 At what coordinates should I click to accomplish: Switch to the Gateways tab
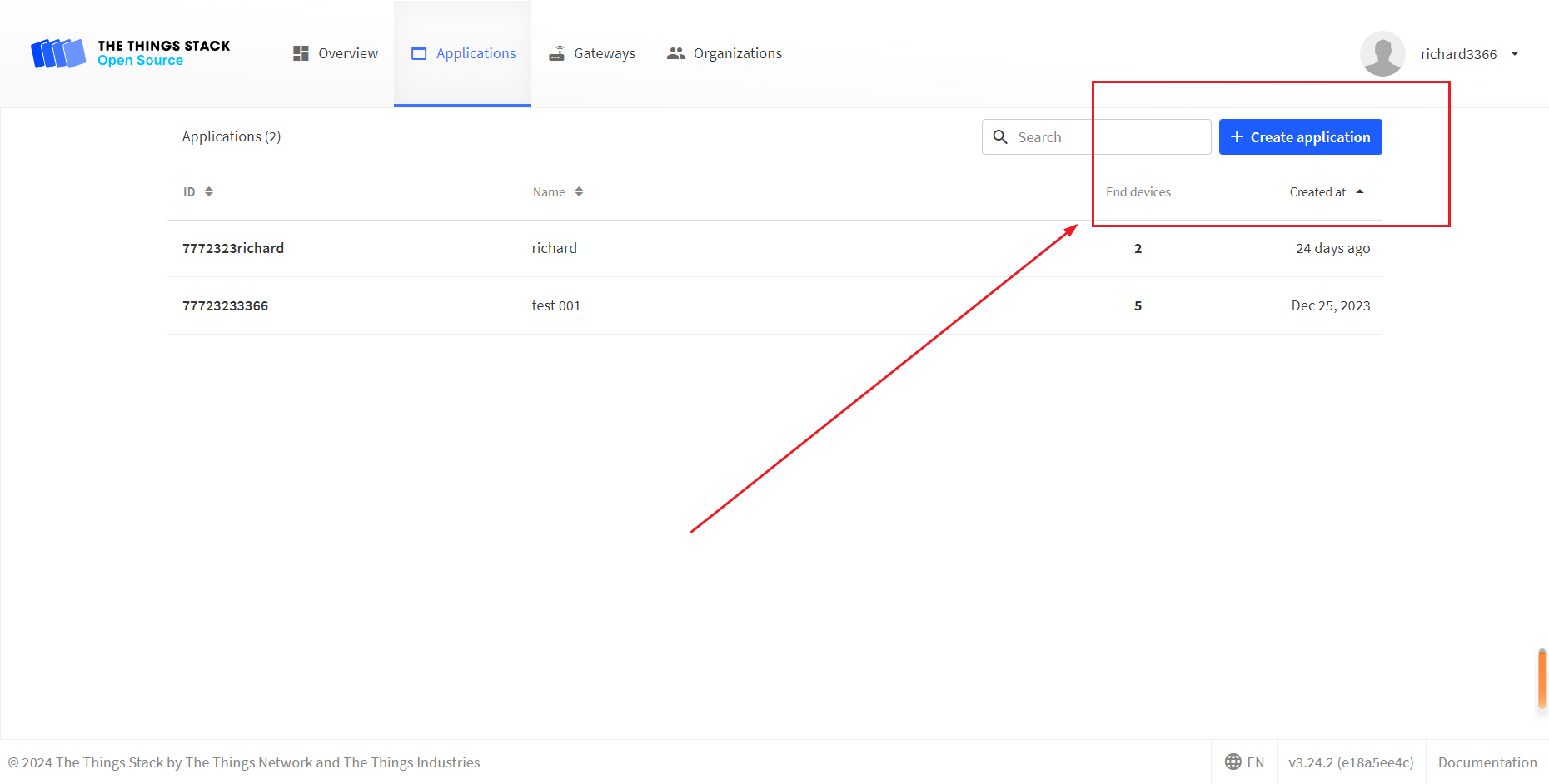pos(604,53)
